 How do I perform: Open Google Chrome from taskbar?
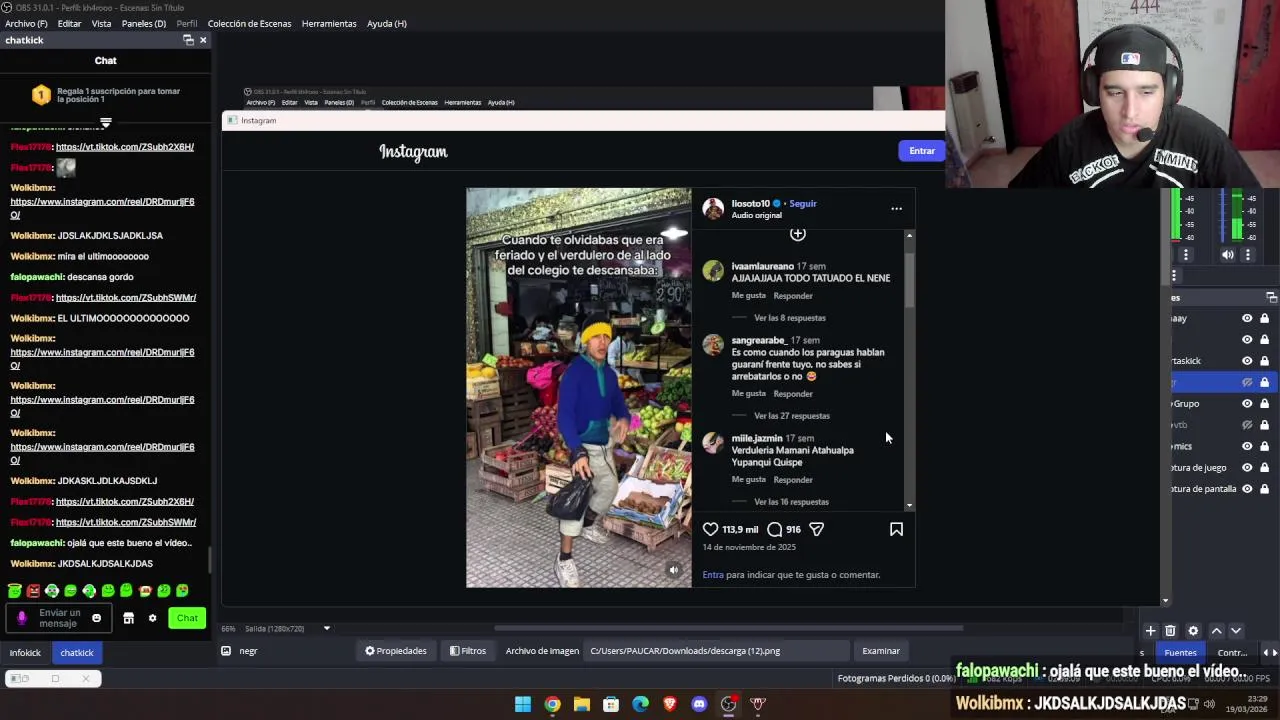(552, 704)
